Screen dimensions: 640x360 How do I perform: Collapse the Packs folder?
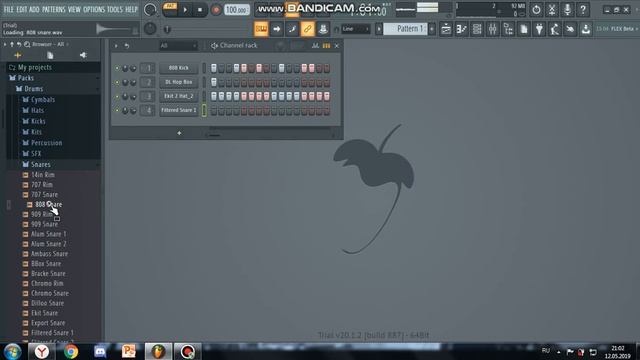pyautogui.click(x=26, y=78)
